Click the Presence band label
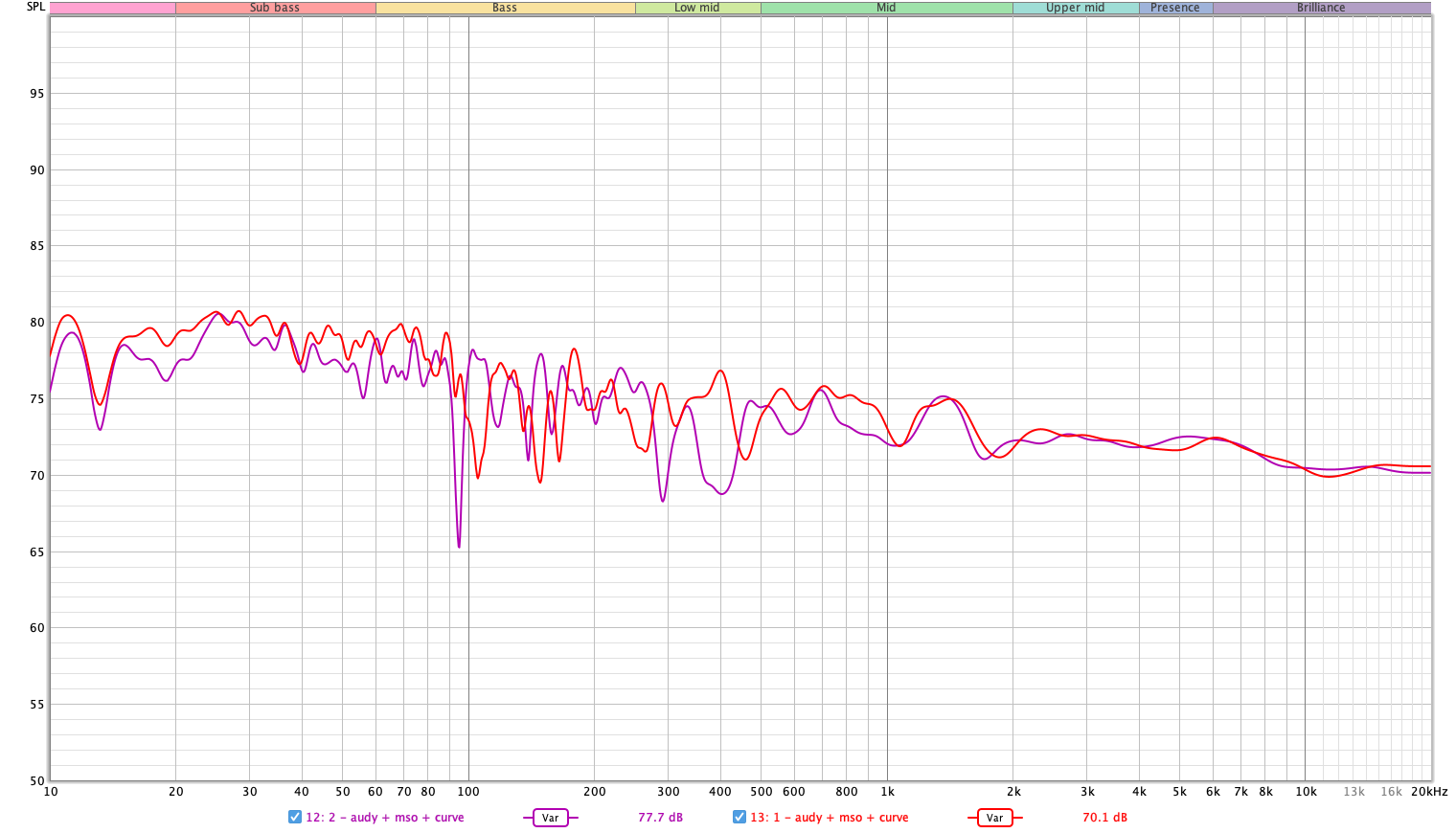The height and width of the screenshot is (833, 1456). click(x=1175, y=8)
